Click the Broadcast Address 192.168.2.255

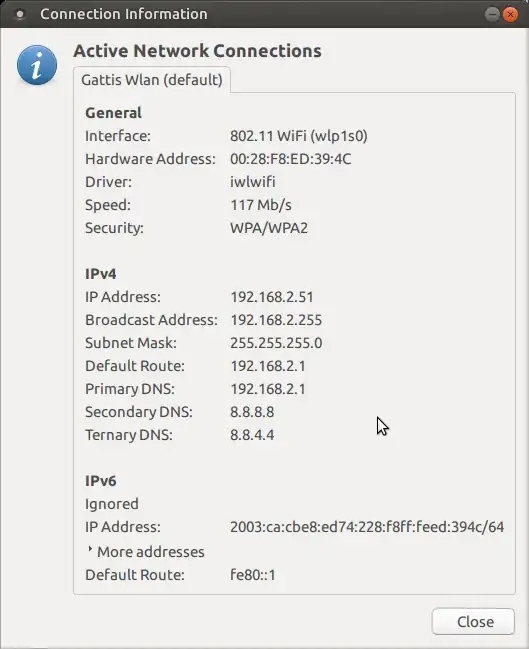pyautogui.click(x=276, y=320)
